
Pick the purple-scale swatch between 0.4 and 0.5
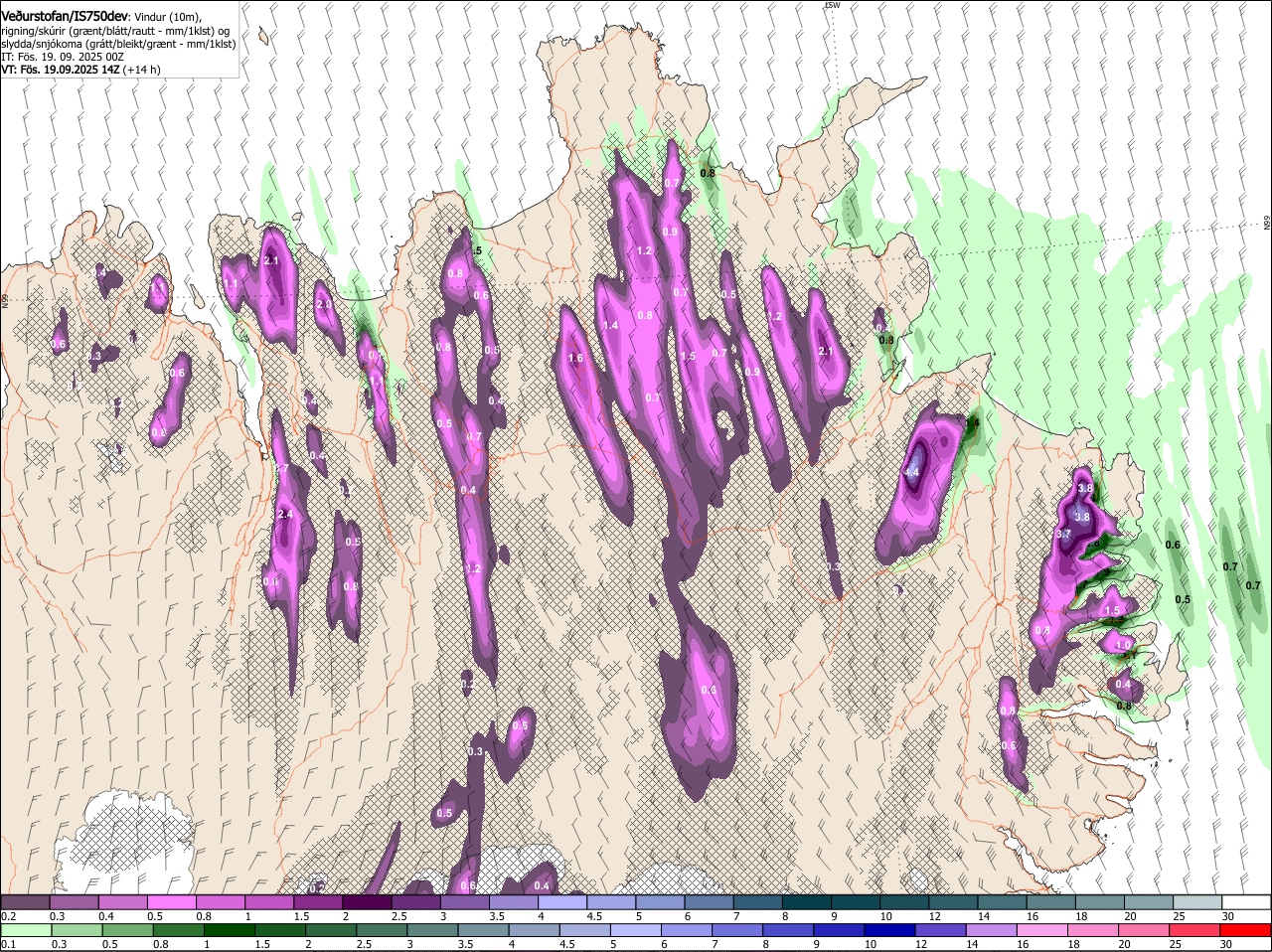(122, 902)
